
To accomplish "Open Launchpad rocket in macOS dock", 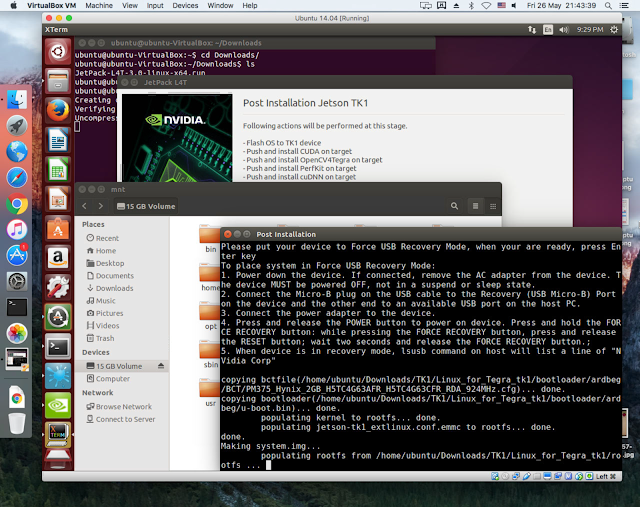I will point(17,126).
